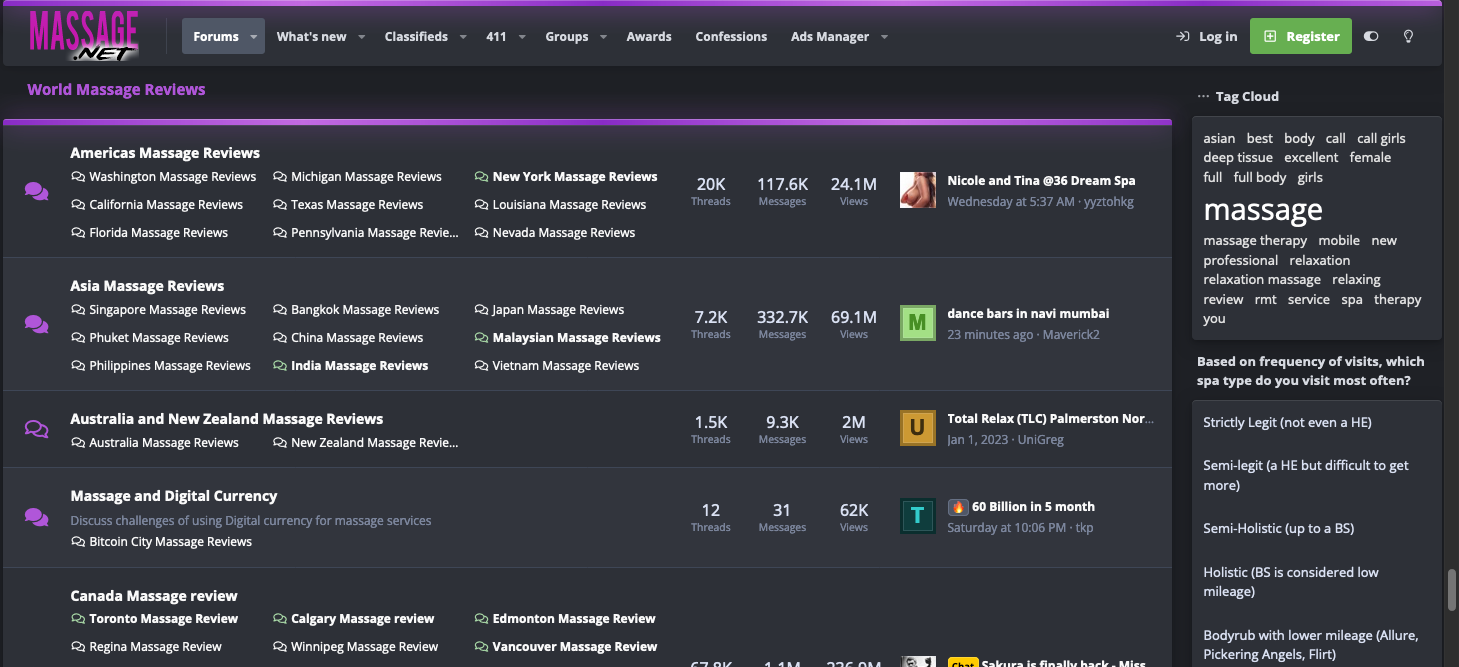Toggle the dark/light style switch
This screenshot has height=667, width=1459.
click(x=1371, y=36)
